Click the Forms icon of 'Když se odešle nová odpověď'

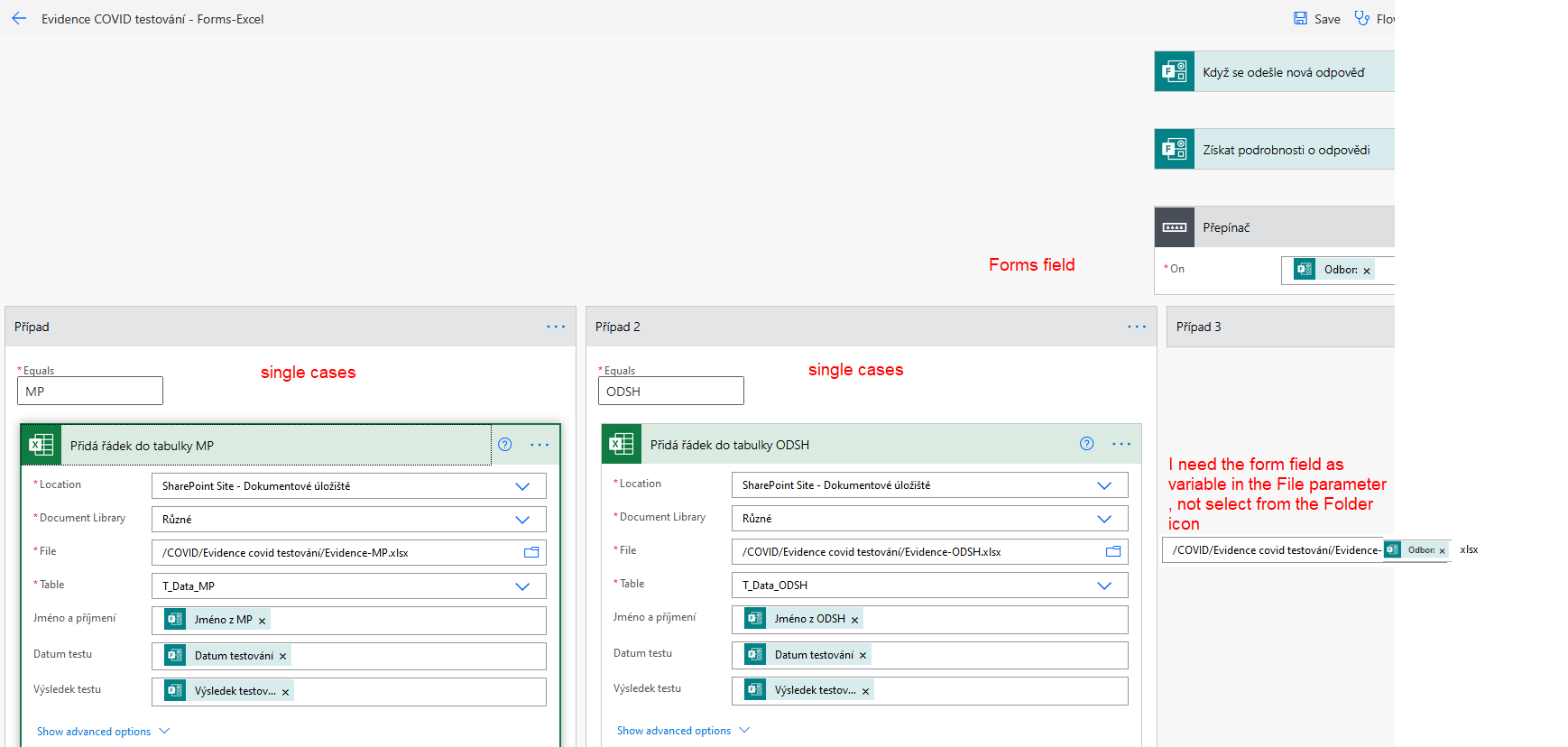(x=1175, y=71)
